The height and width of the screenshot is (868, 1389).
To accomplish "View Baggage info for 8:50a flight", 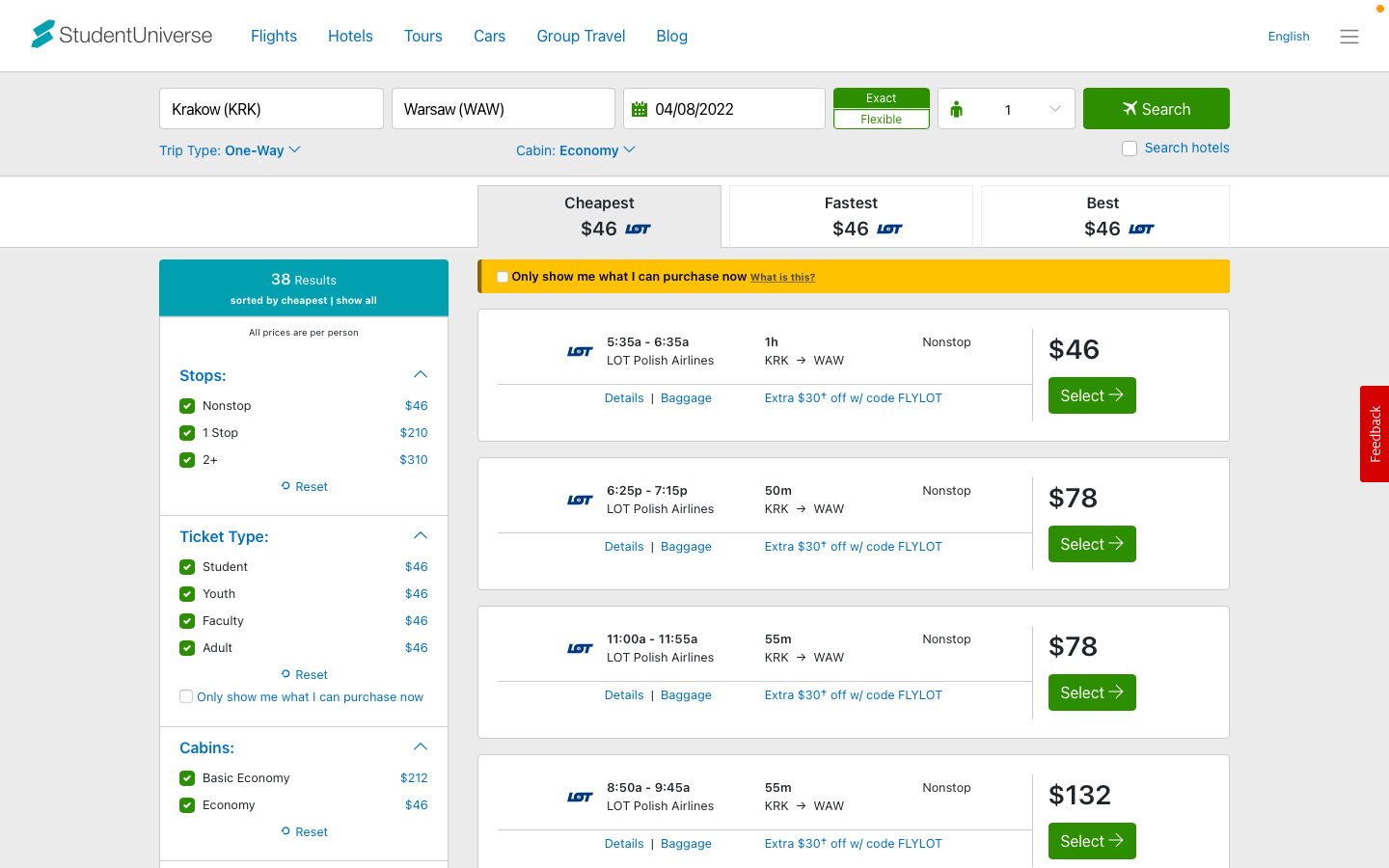I will point(686,844).
